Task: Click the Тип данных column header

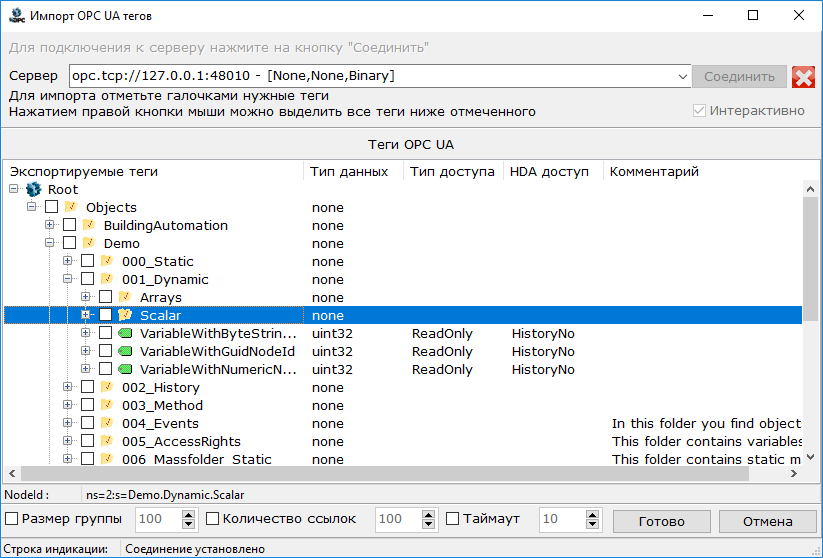Action: click(353, 172)
